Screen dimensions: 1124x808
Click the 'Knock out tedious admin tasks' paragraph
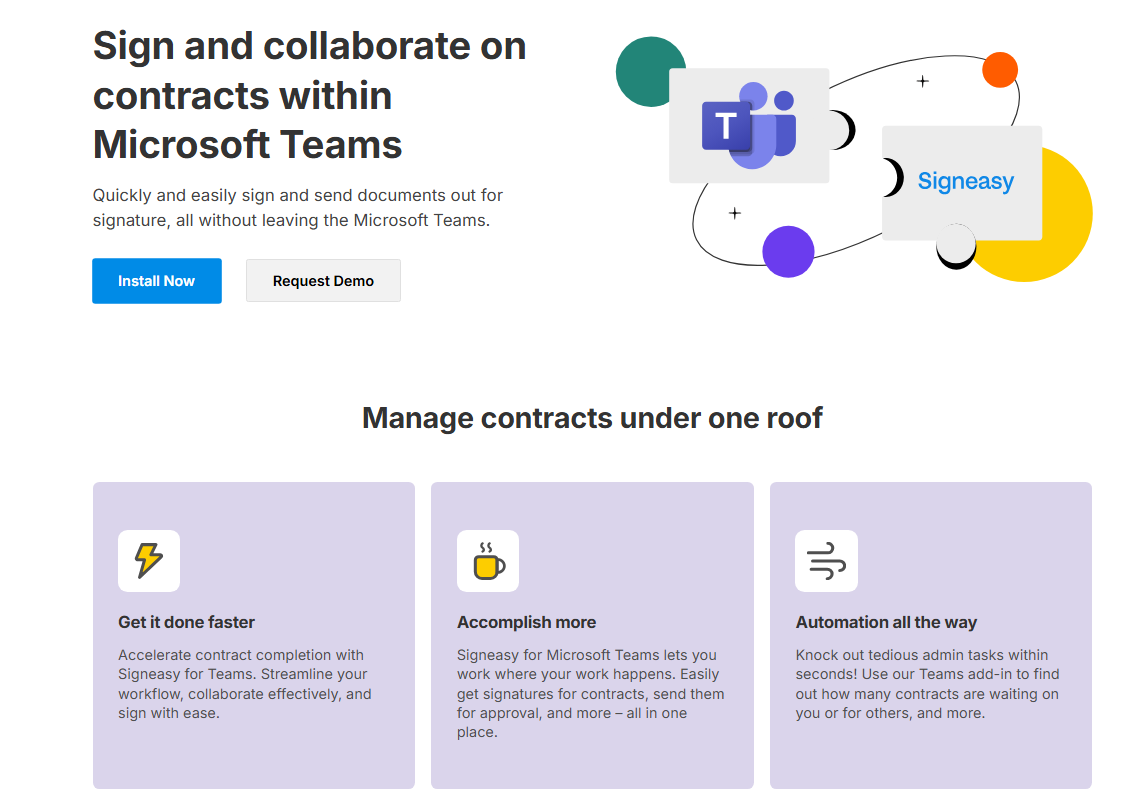coord(928,684)
